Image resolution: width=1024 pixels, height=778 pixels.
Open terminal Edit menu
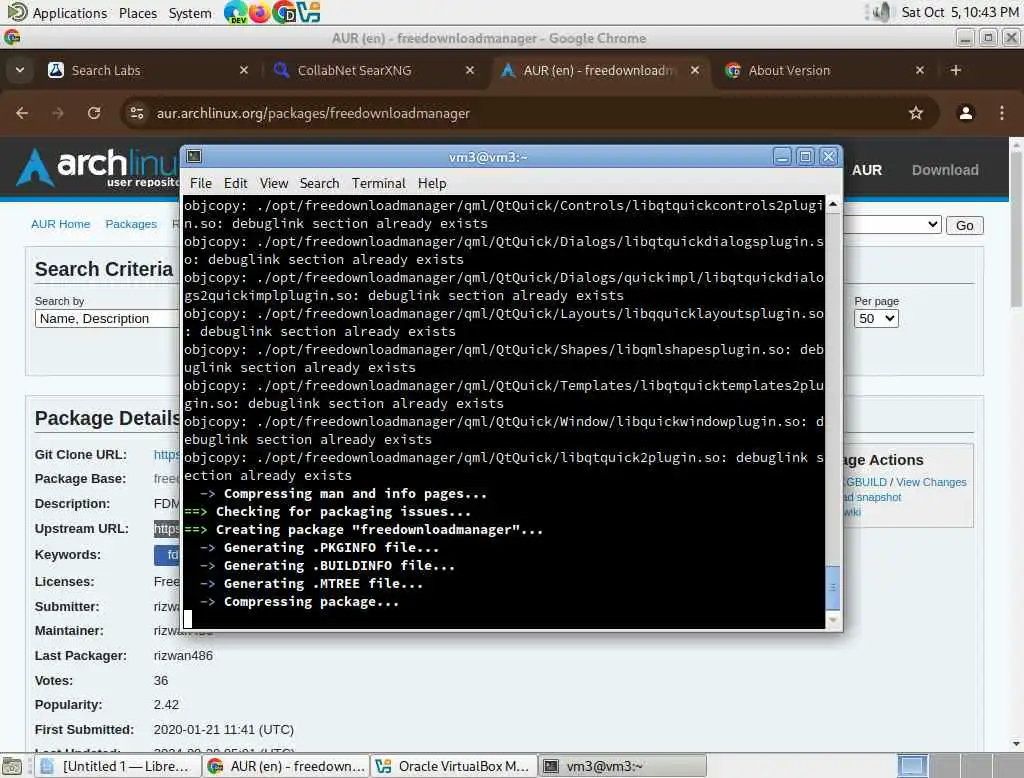point(235,183)
